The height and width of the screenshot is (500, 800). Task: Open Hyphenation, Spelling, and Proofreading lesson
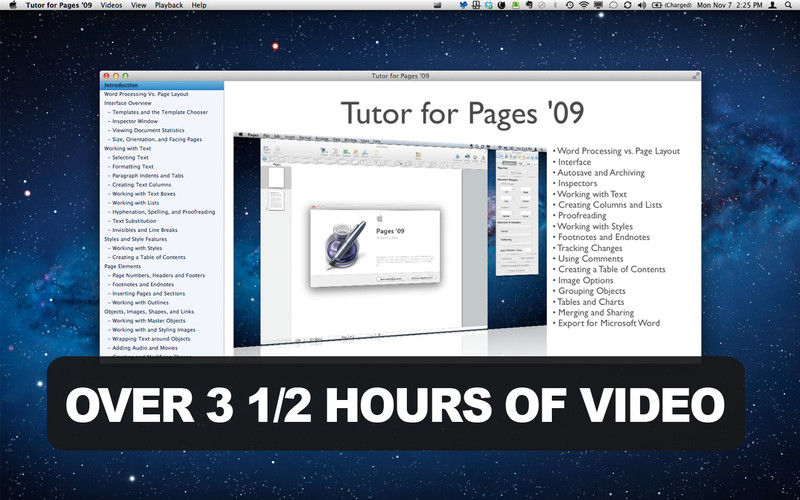point(162,212)
